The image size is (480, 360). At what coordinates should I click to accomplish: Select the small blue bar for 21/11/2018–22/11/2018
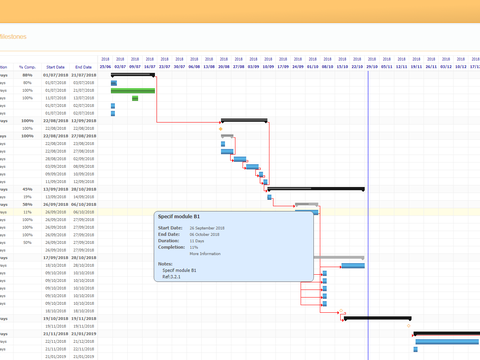tap(415, 349)
